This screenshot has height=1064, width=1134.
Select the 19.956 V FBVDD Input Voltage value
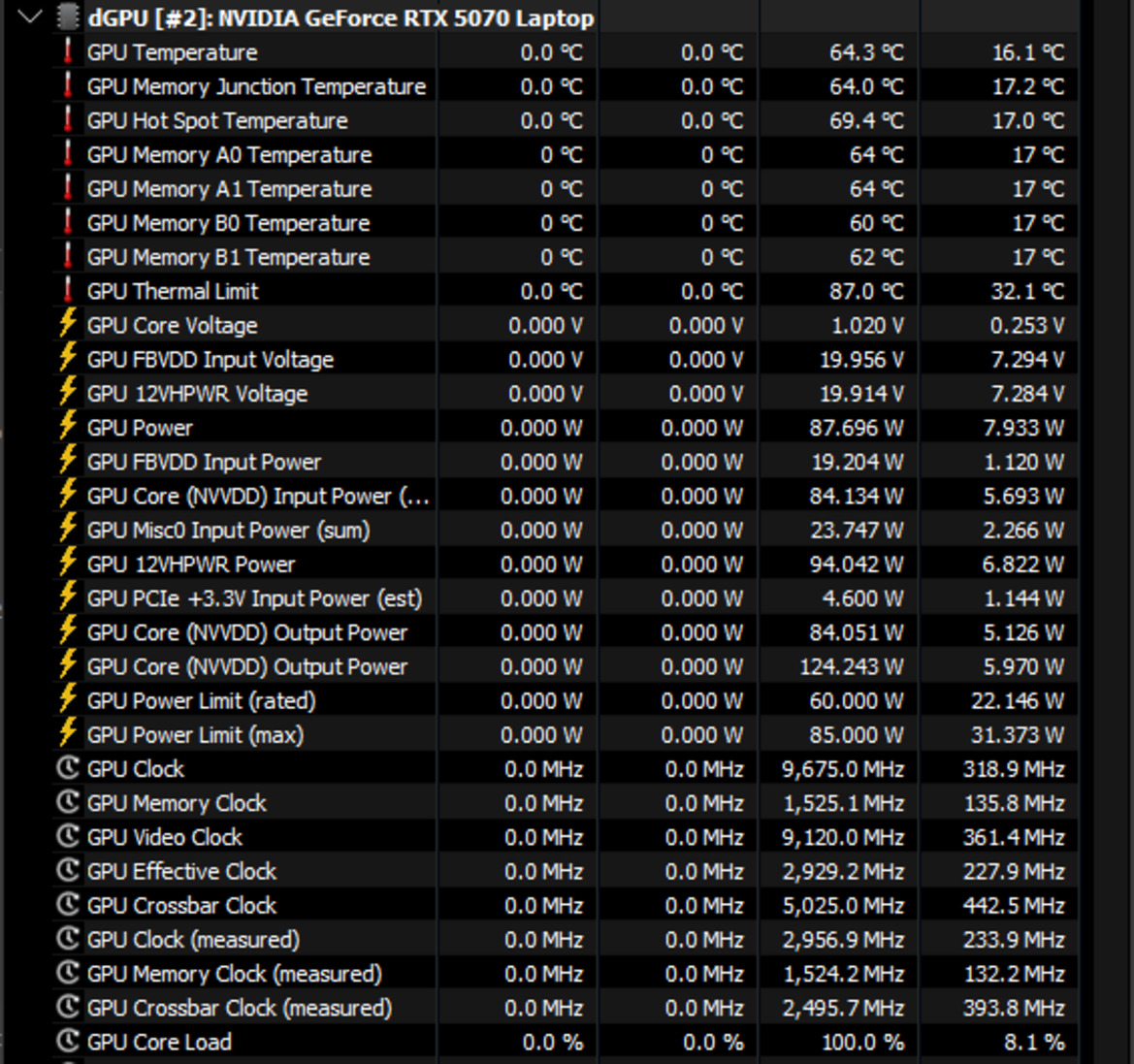coord(861,360)
